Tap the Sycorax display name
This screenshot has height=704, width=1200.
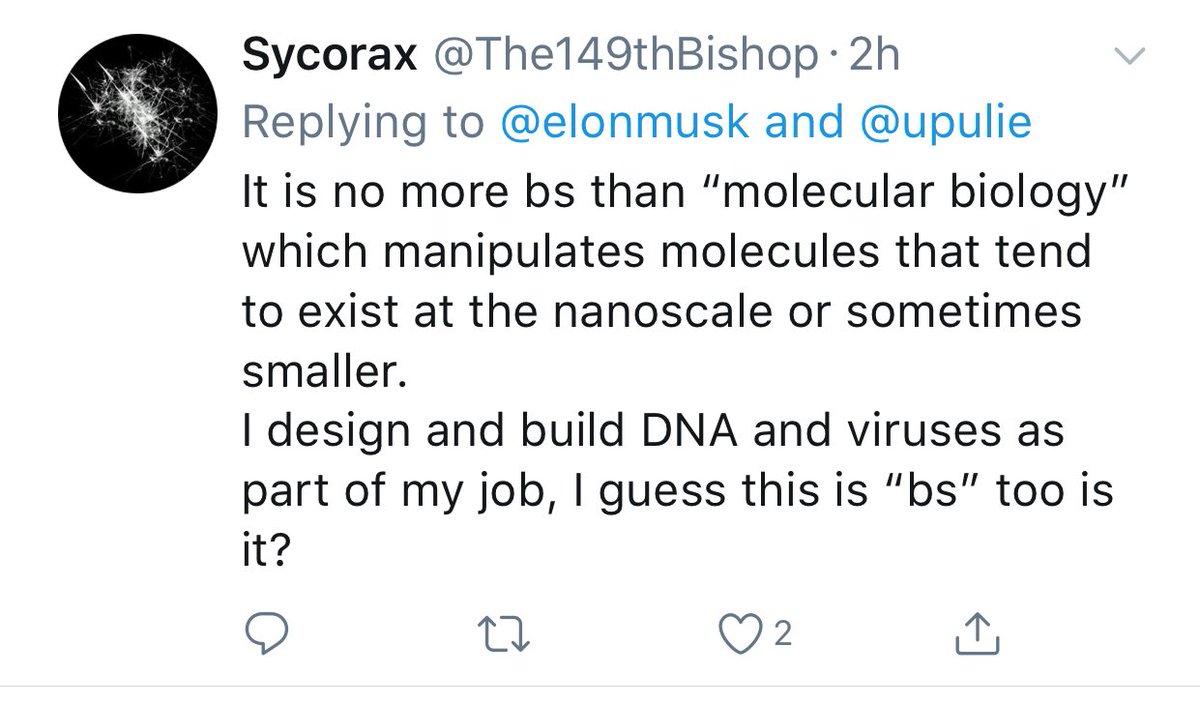coord(328,60)
